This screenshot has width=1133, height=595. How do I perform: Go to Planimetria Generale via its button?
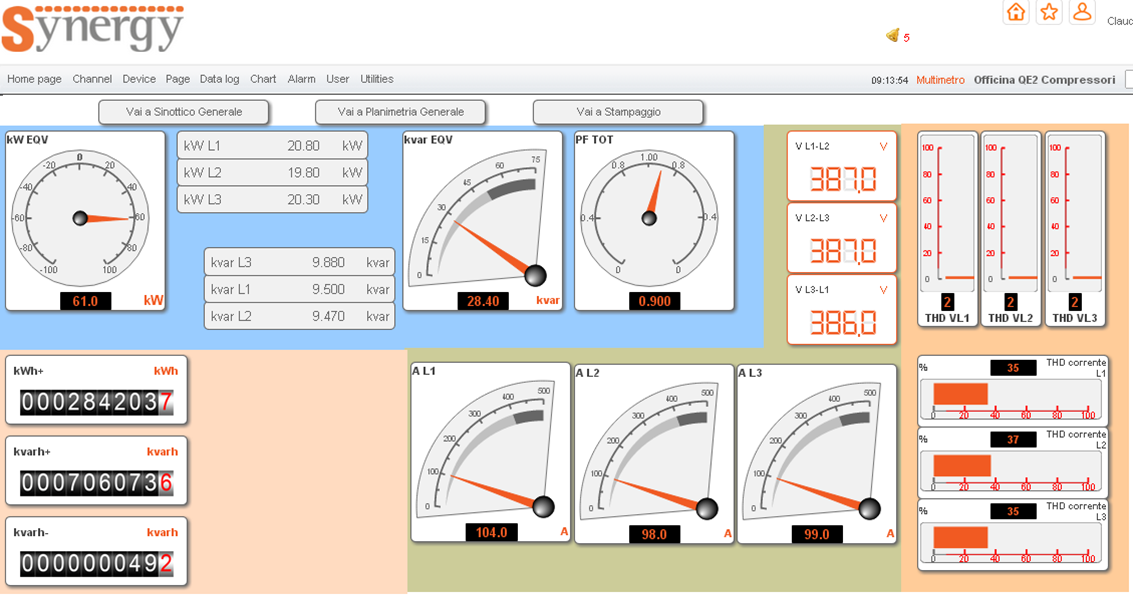(x=400, y=112)
